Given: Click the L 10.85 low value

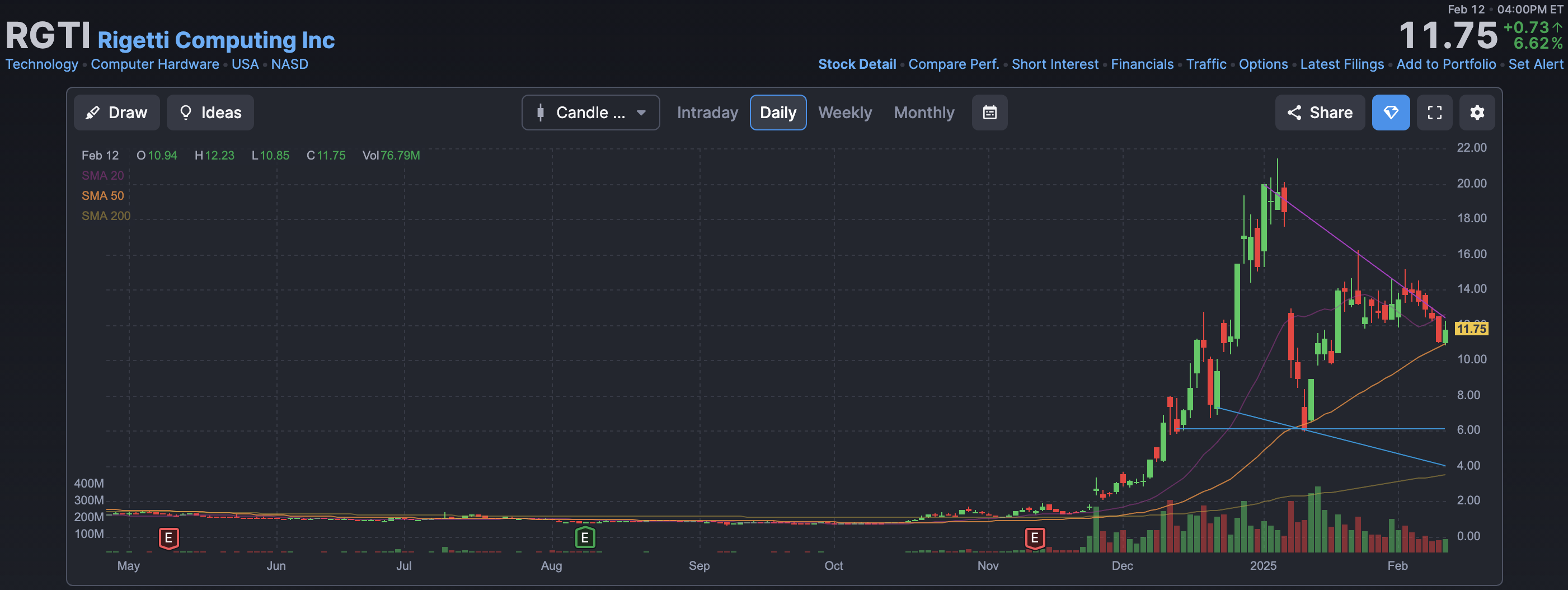Looking at the screenshot, I should tap(270, 156).
